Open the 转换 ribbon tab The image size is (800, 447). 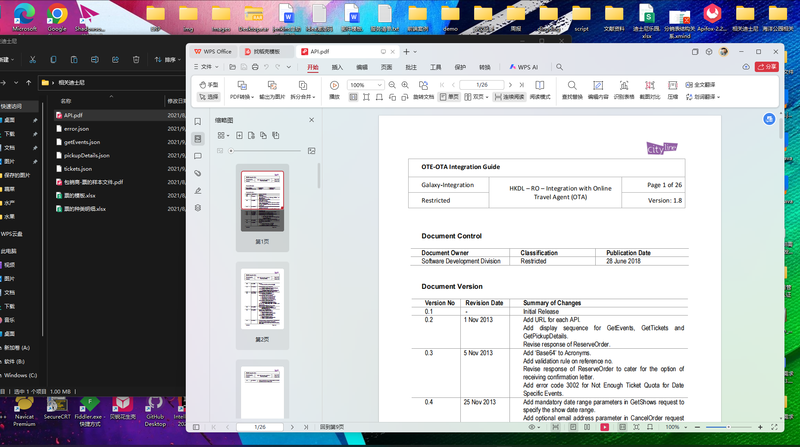coord(485,67)
